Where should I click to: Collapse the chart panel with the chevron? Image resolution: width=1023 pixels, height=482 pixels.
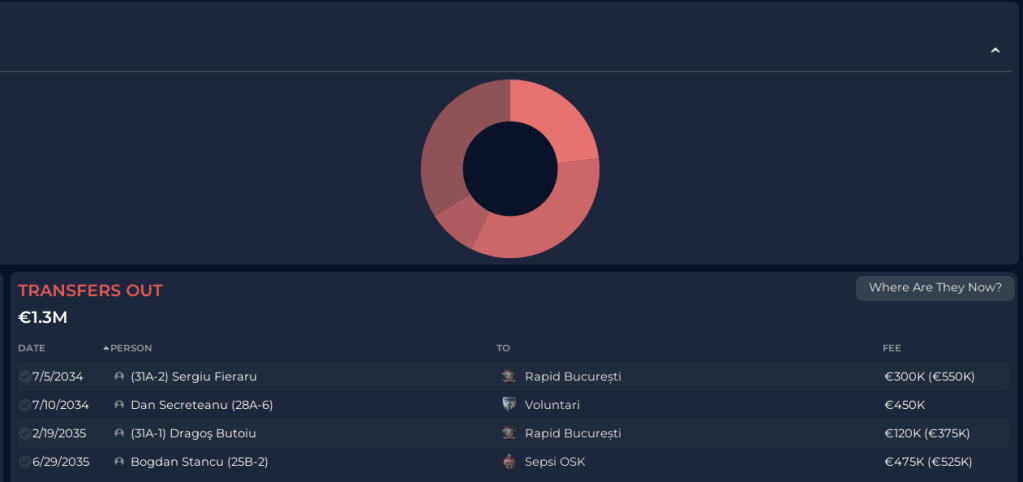tap(995, 50)
